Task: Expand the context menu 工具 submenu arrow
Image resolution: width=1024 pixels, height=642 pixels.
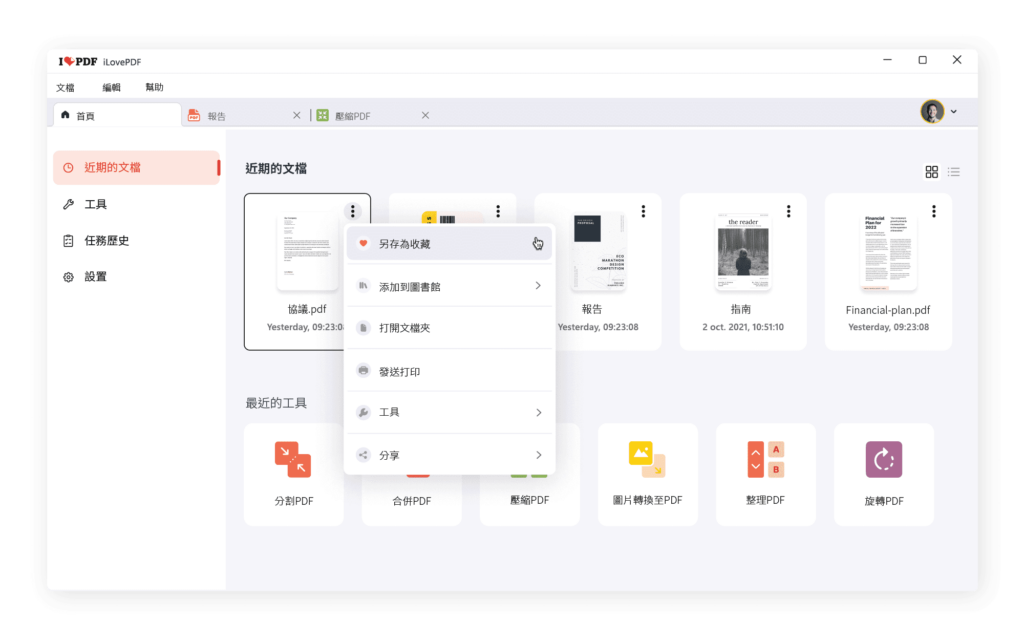Action: [538, 412]
